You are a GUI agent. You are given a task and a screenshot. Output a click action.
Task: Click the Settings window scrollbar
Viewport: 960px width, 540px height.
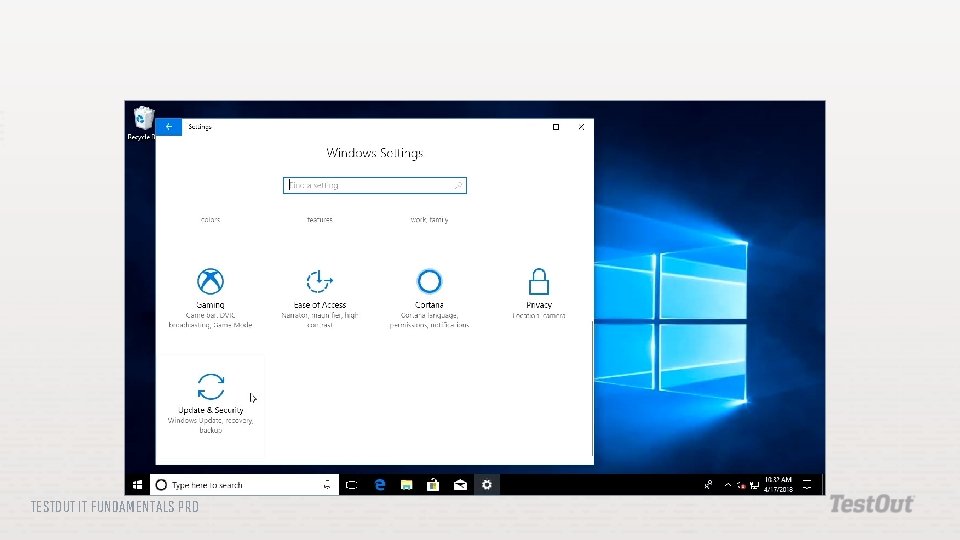pyautogui.click(x=592, y=388)
